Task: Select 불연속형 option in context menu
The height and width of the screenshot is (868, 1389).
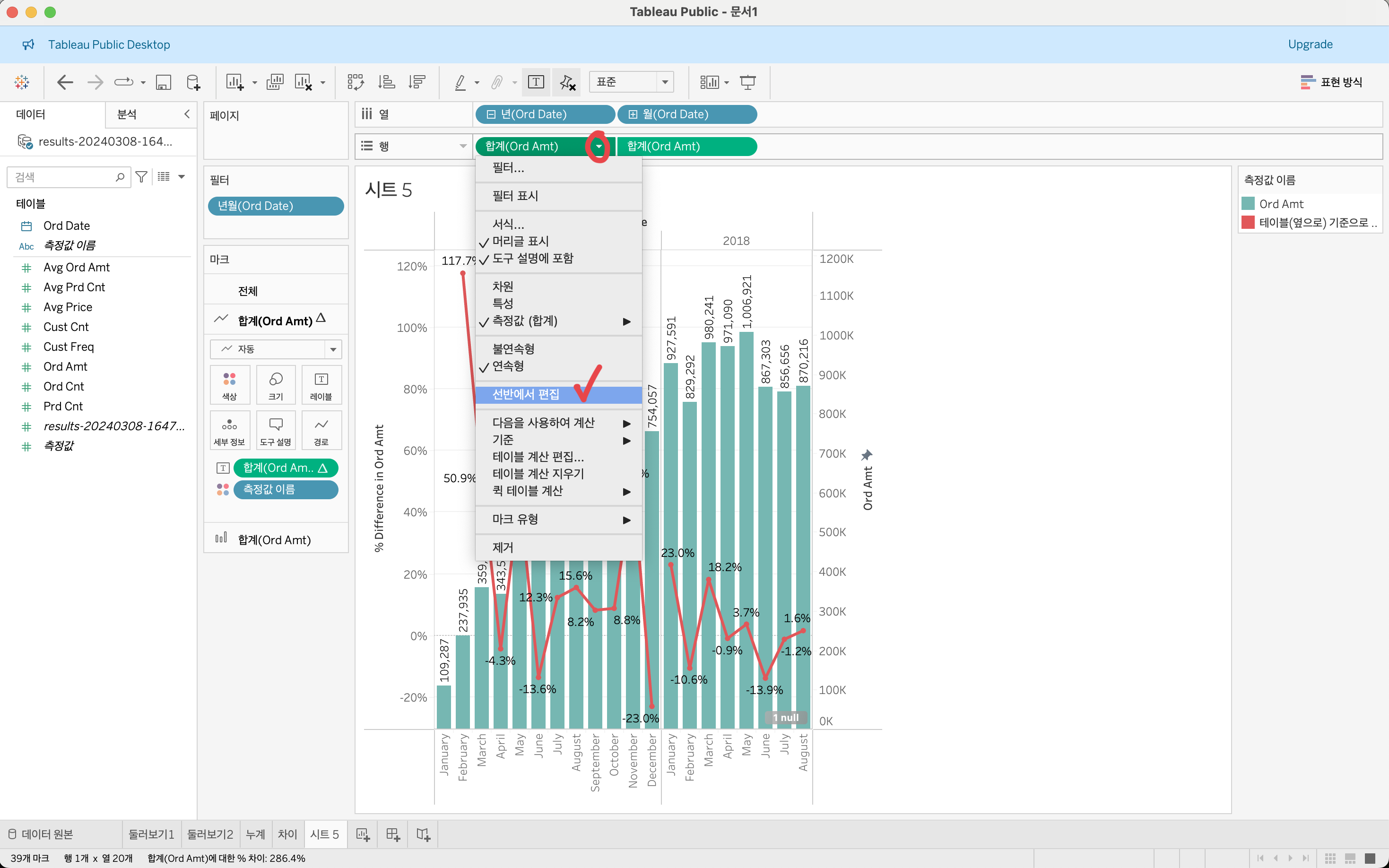Action: pos(513,348)
